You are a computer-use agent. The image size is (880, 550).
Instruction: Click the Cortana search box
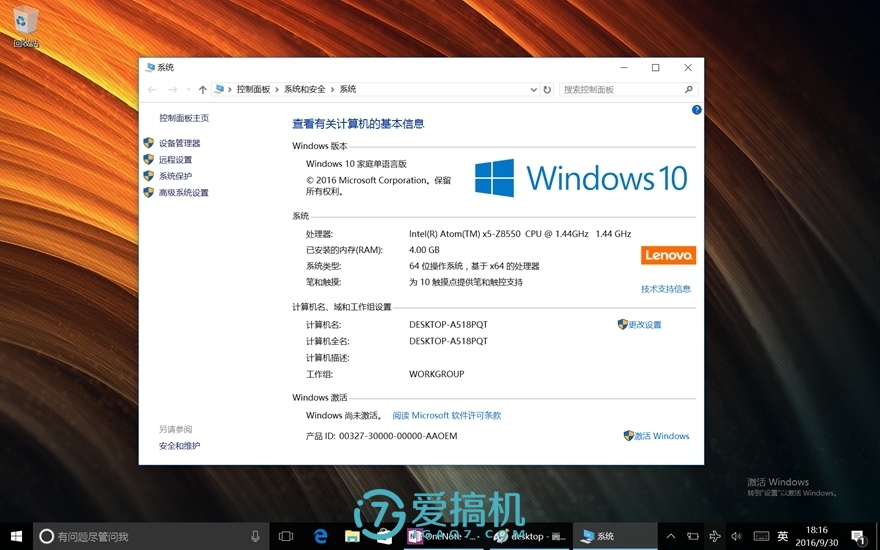[x=152, y=537]
